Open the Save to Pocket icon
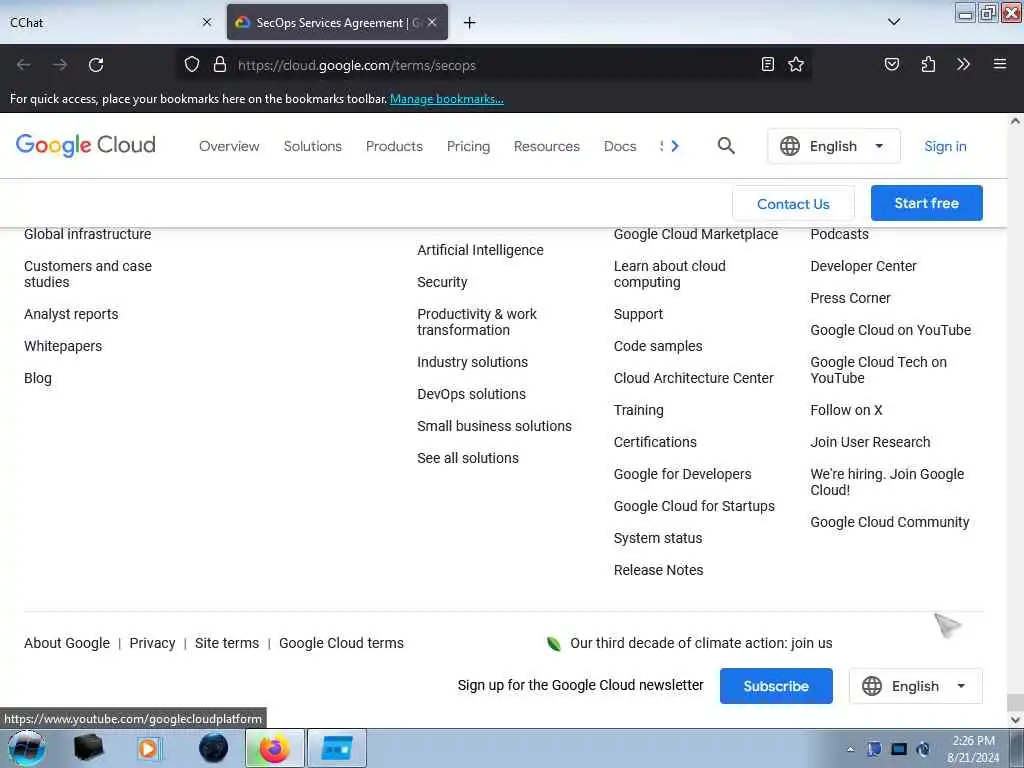Screen dimensions: 1024x768 [891, 64]
